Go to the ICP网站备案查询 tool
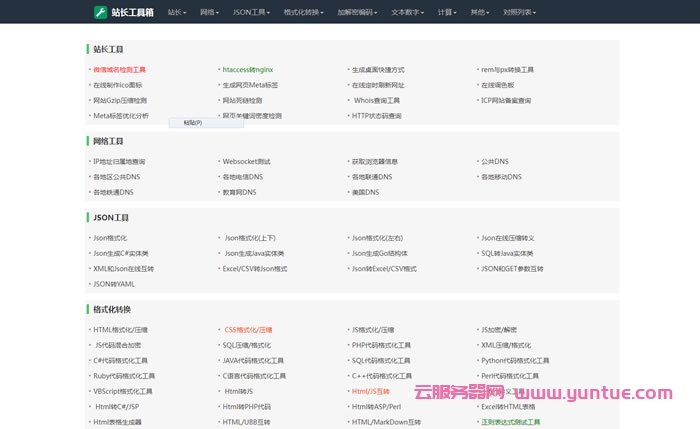Screen dimensions: 700x429 click(506, 100)
